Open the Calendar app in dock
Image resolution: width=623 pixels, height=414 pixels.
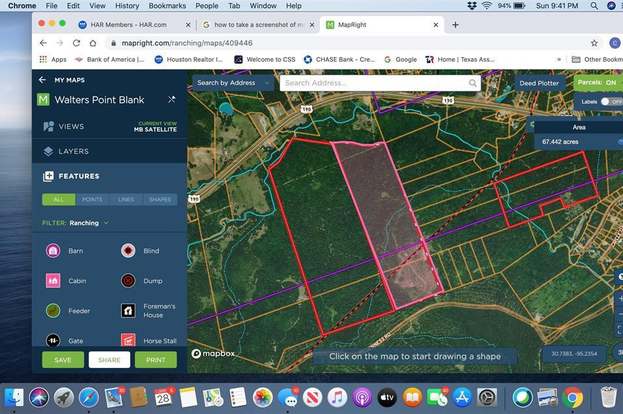tap(163, 398)
